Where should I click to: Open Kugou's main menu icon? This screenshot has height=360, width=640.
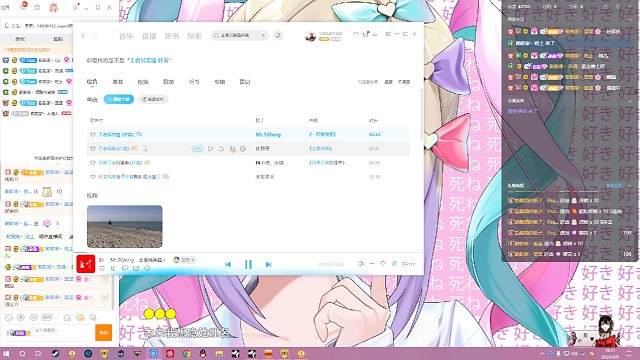tap(375, 34)
